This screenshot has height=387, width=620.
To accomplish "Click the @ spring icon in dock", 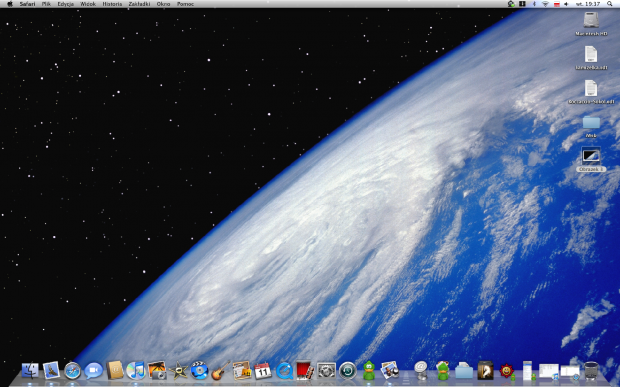I will click(x=422, y=371).
